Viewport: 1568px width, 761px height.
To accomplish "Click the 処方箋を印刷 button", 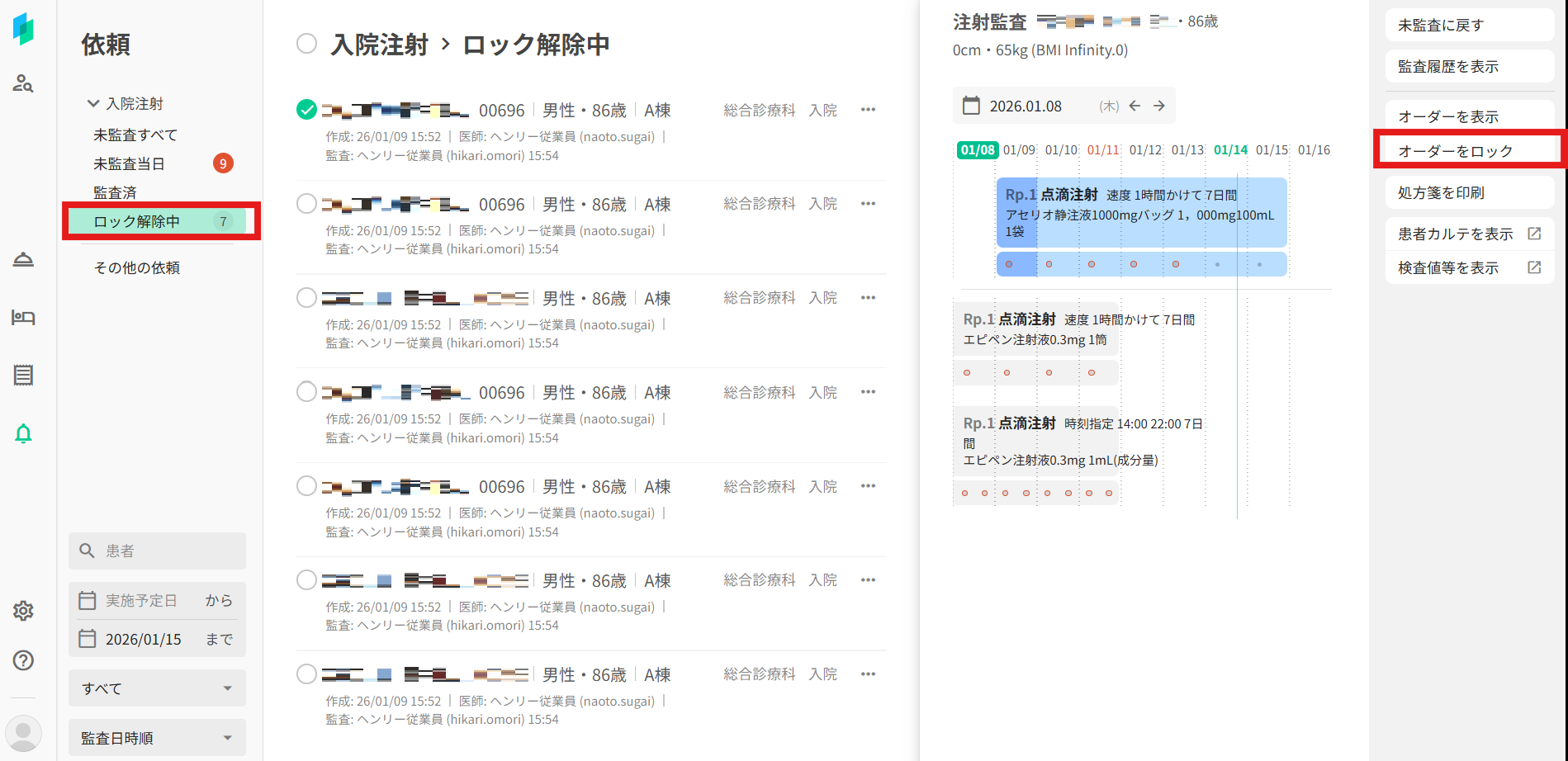I will pyautogui.click(x=1470, y=192).
